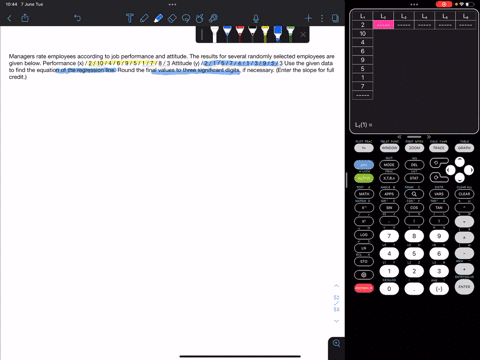The width and height of the screenshot is (480, 360).
Task: Undo the last stroke
Action: point(77,18)
